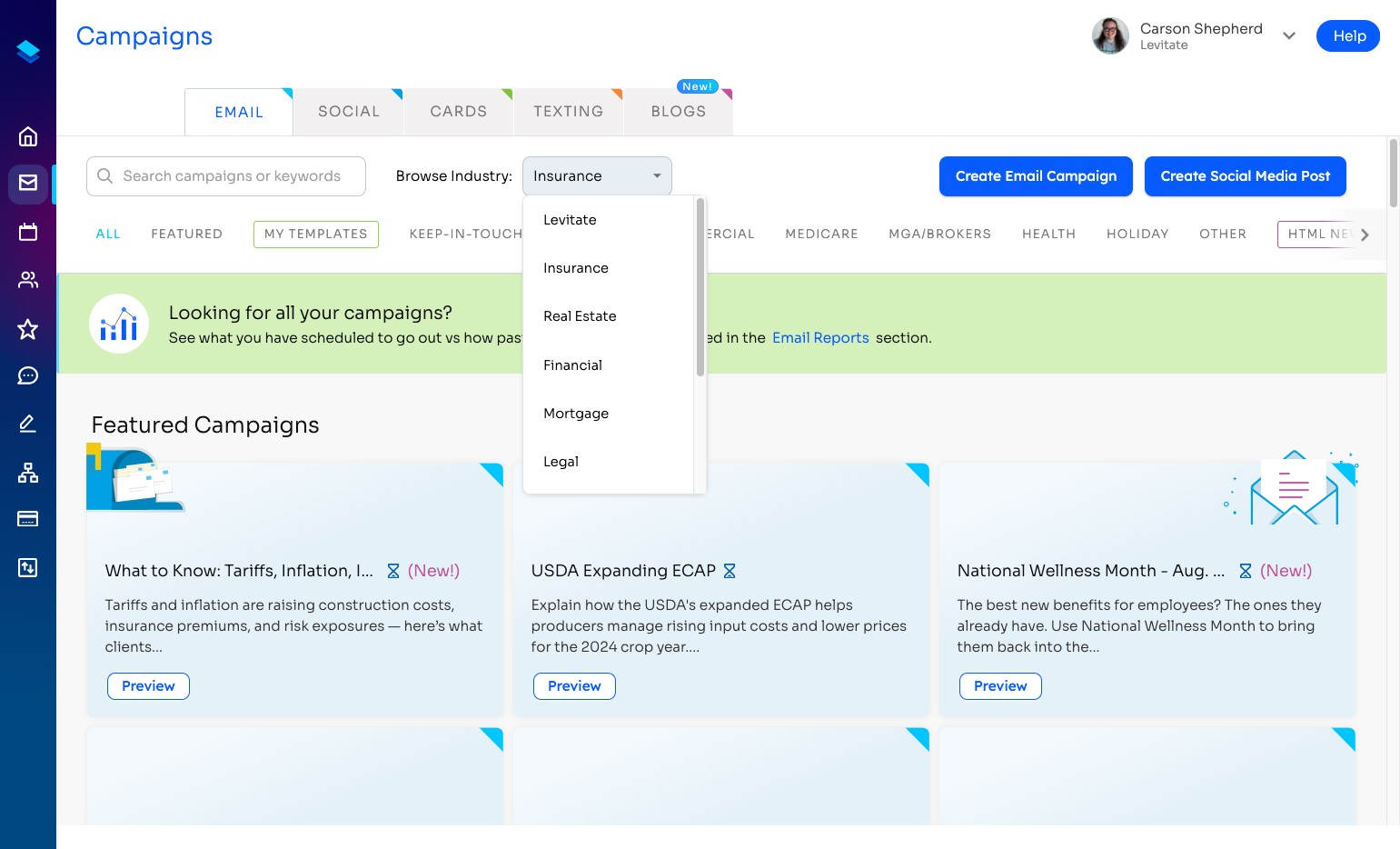Open the contacts people icon in sidebar

(28, 280)
